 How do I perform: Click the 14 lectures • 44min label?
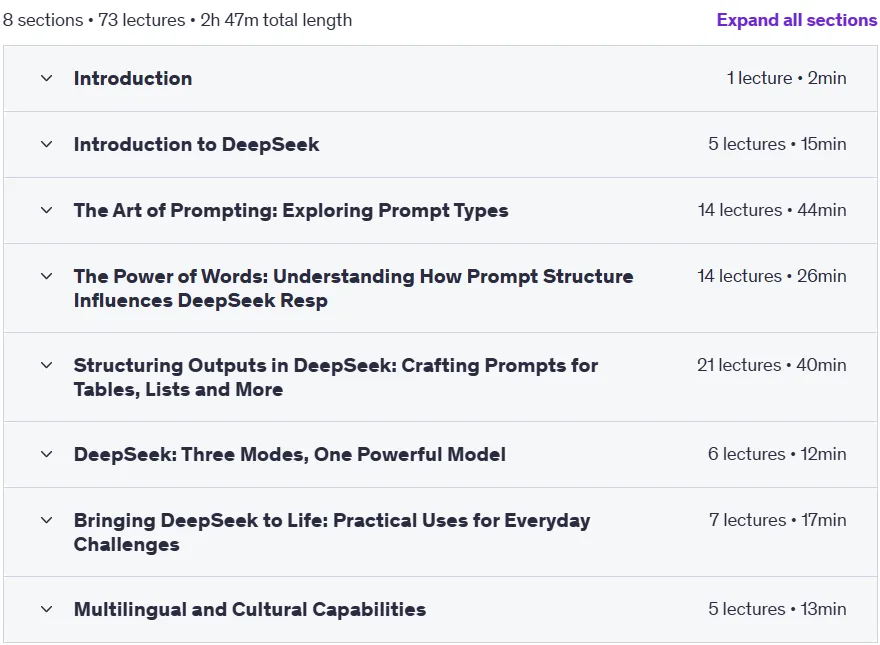772,211
